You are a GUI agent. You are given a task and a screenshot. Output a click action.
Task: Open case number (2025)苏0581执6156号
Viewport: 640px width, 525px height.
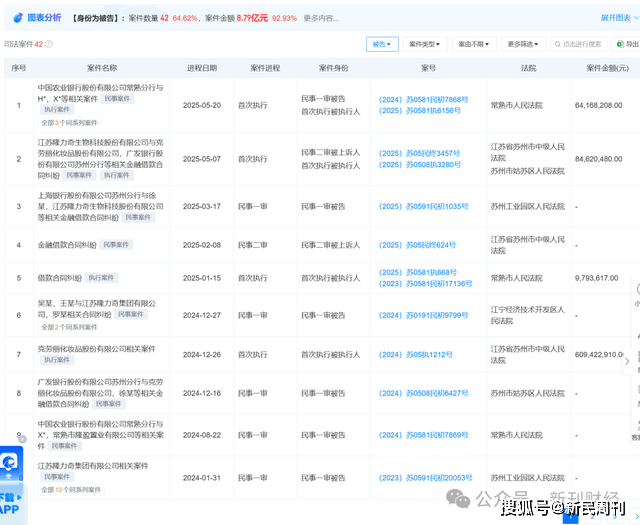pyautogui.click(x=420, y=111)
